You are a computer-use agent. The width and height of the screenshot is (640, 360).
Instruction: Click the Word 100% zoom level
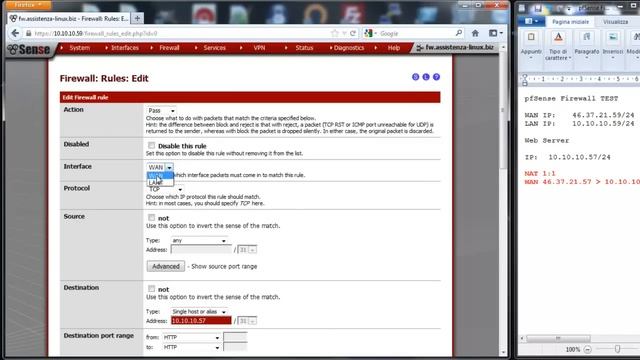tap(573, 349)
